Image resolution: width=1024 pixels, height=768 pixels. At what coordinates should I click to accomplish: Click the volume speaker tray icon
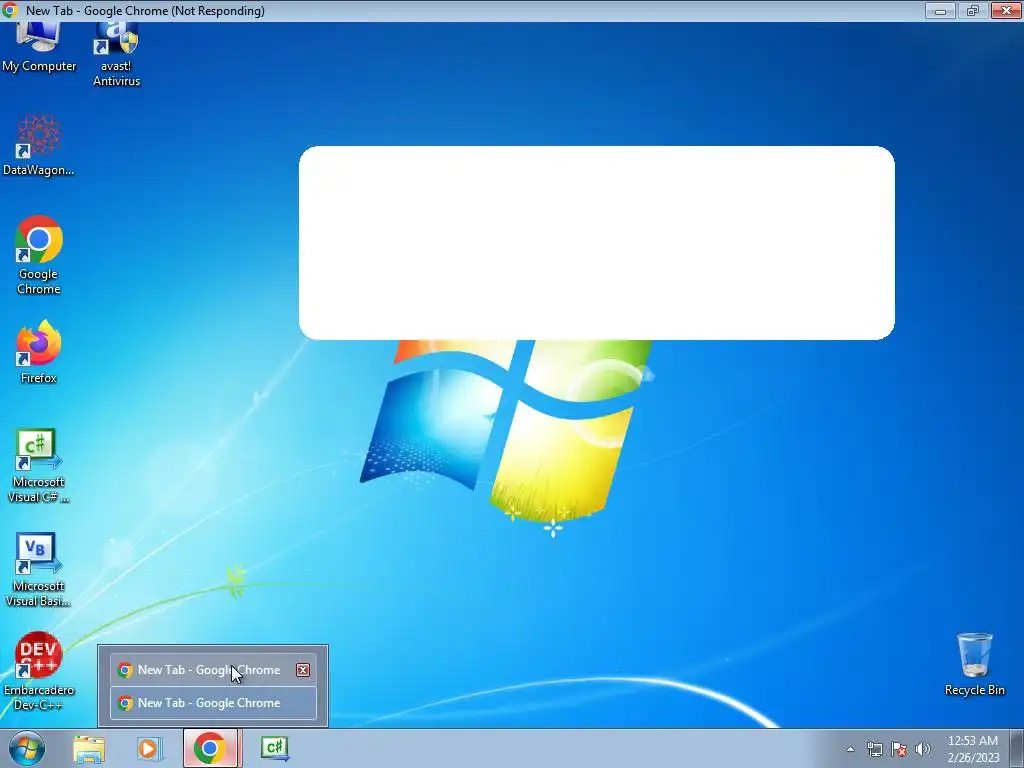[x=923, y=749]
